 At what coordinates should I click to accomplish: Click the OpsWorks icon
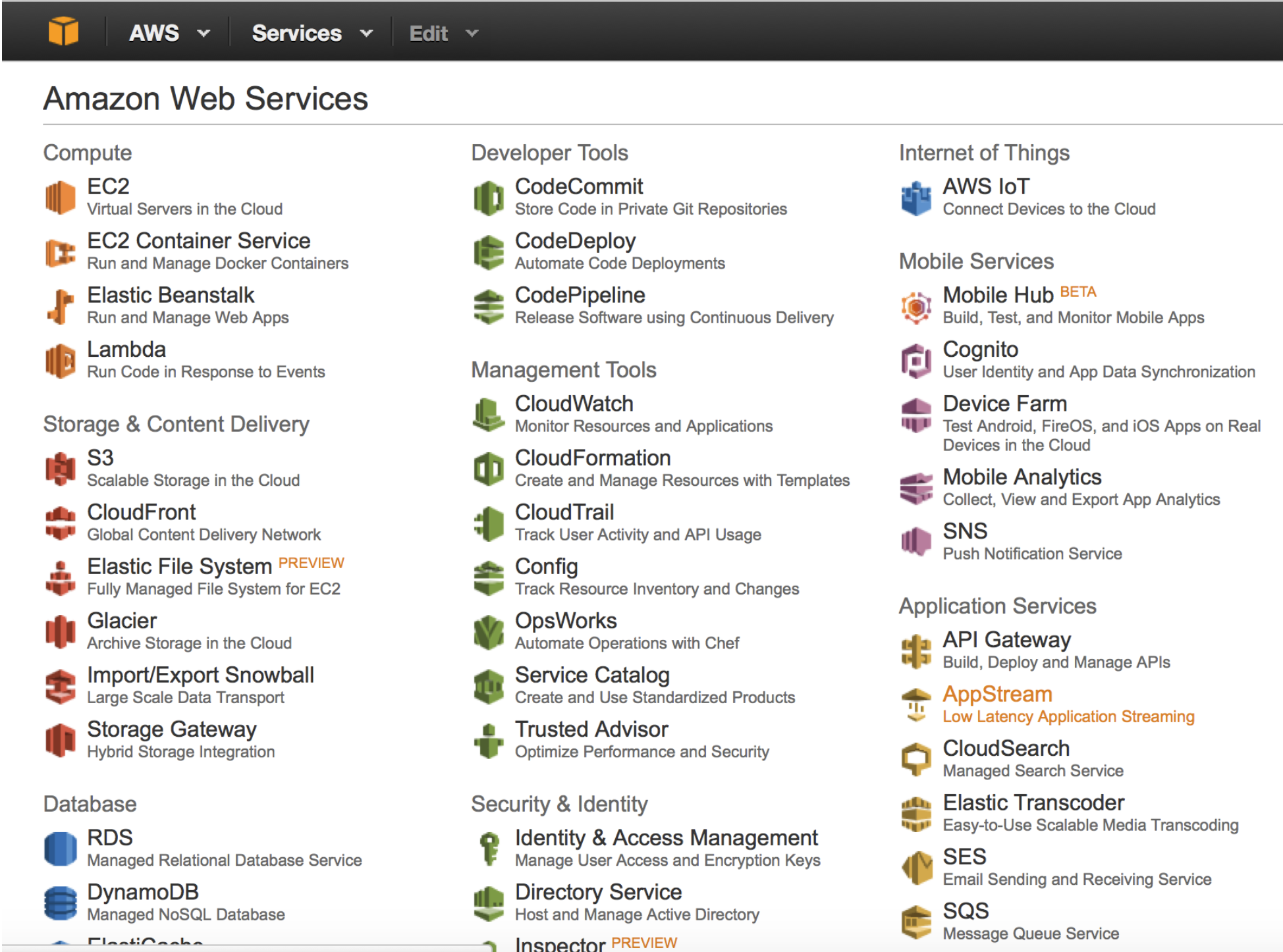(489, 632)
